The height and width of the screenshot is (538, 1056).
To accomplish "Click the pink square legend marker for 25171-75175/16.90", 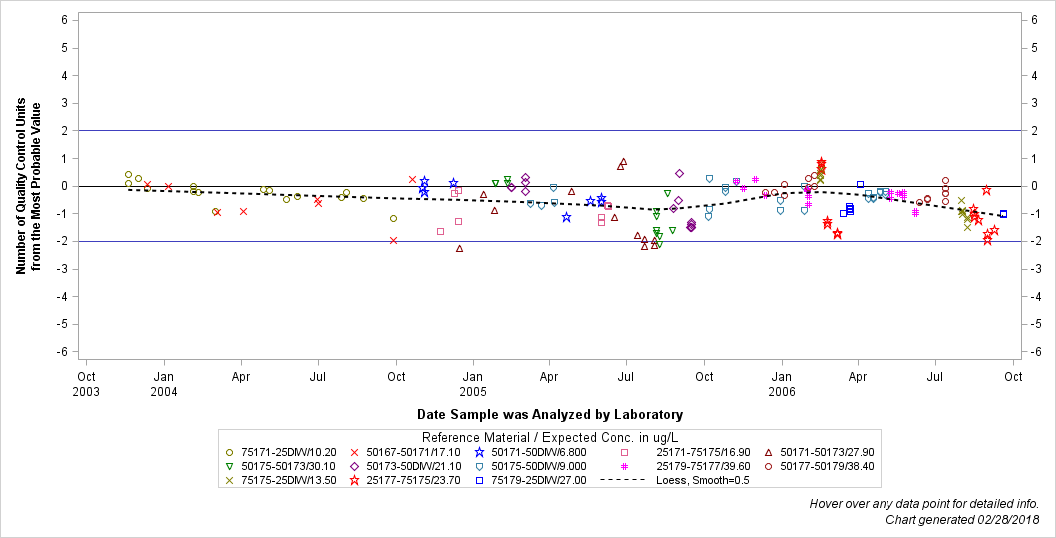I will coord(624,452).
